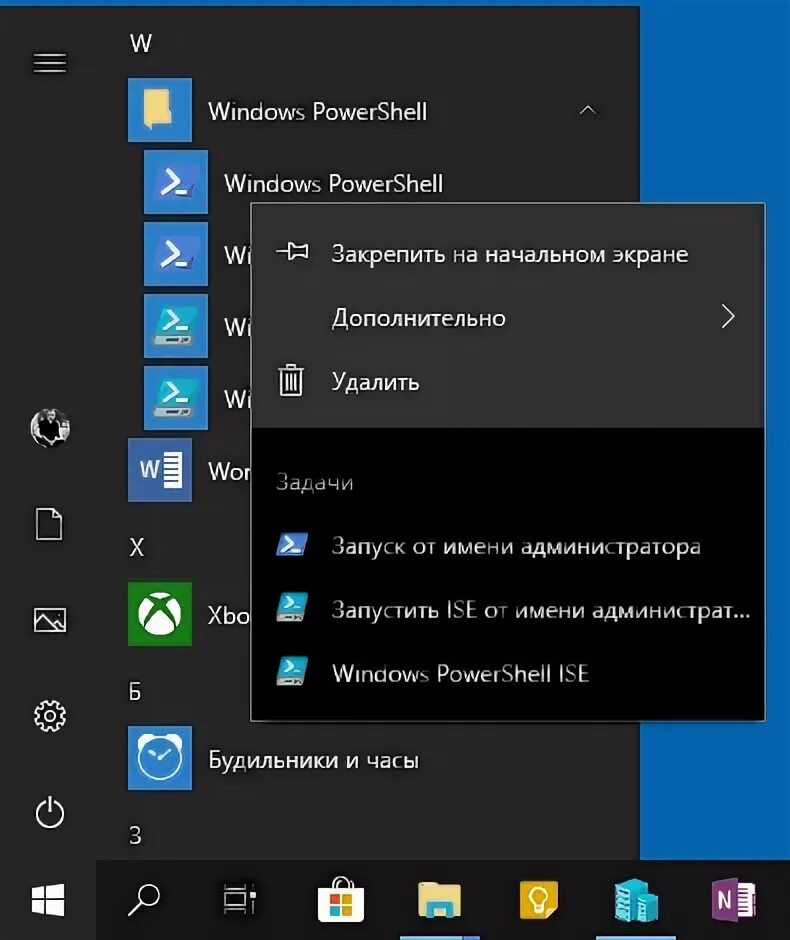This screenshot has height=940, width=790.
Task: Click the Windows Start button
Action: pyautogui.click(x=48, y=899)
